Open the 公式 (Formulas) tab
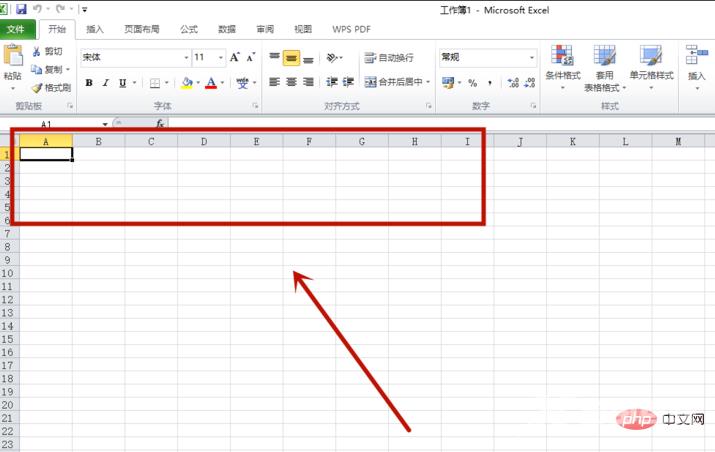715x452 pixels. [189, 30]
